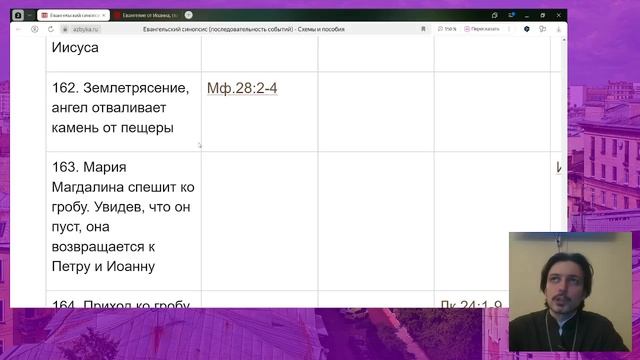The height and width of the screenshot is (360, 640).
Task: Open the more options dots in address bar
Action: (509, 29)
